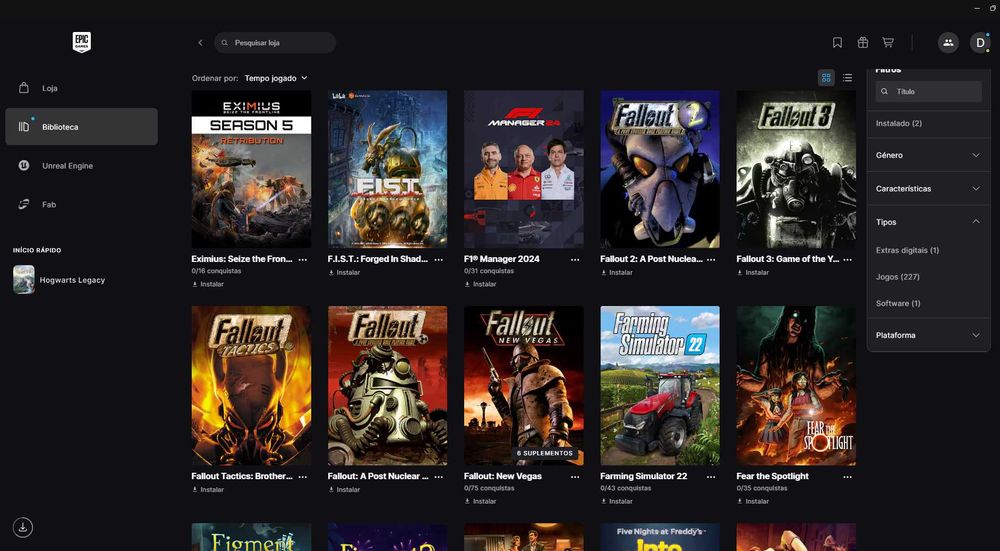1000x551 pixels.
Task: Open the Fab section
Action: pos(82,204)
